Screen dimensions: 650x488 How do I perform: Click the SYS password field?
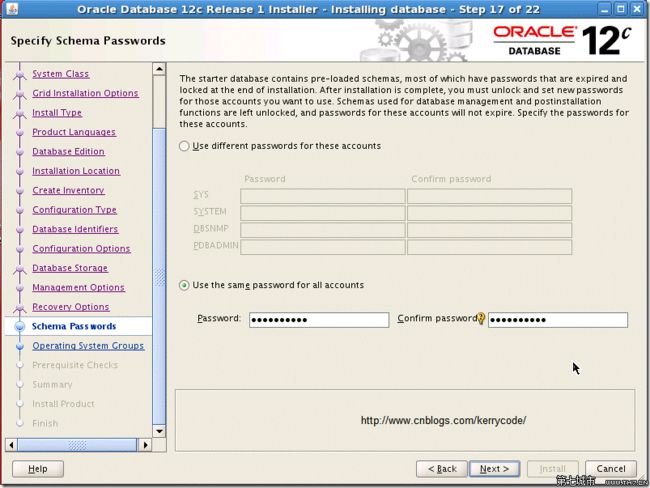coord(323,196)
